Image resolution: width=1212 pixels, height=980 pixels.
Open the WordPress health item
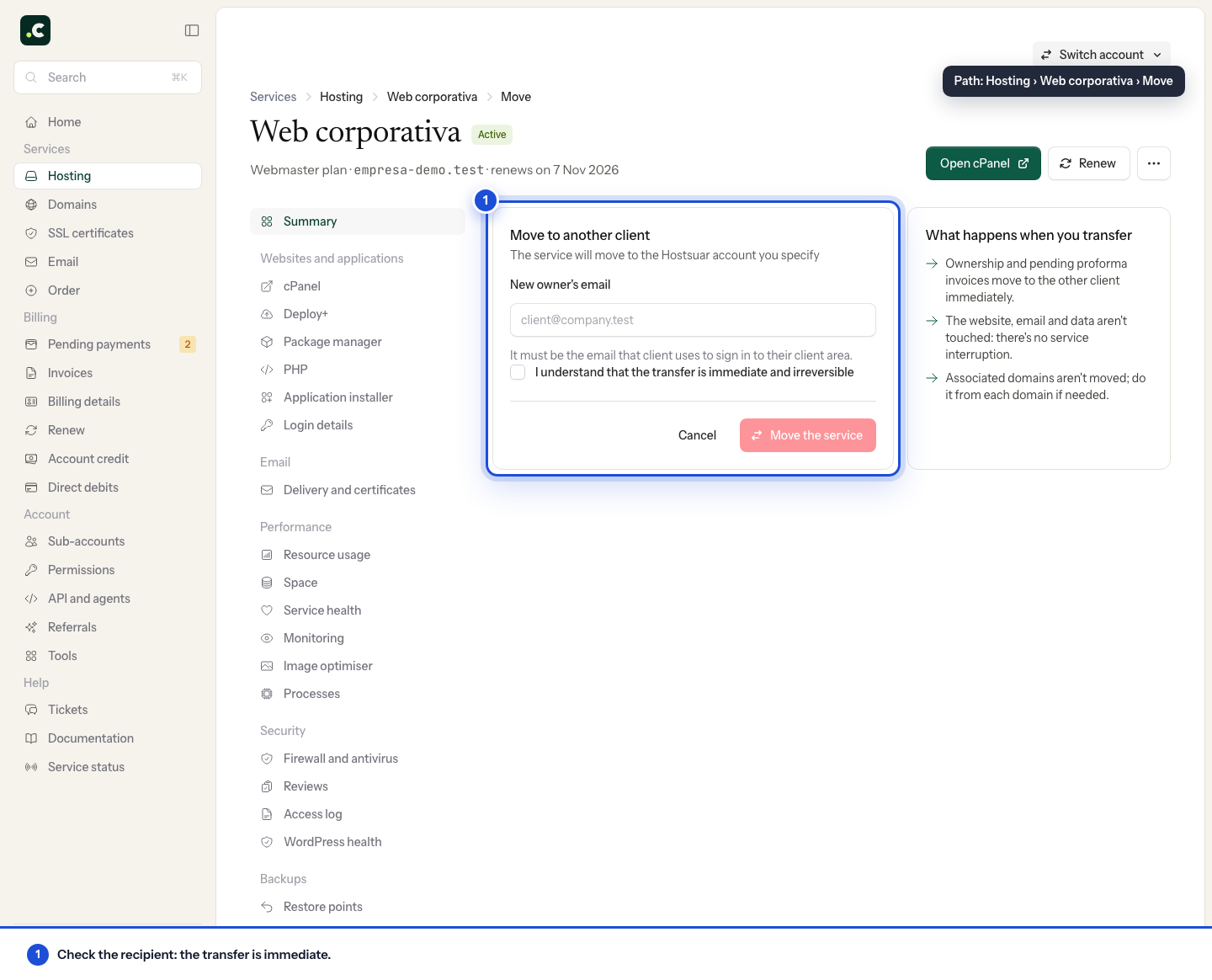pos(358,842)
